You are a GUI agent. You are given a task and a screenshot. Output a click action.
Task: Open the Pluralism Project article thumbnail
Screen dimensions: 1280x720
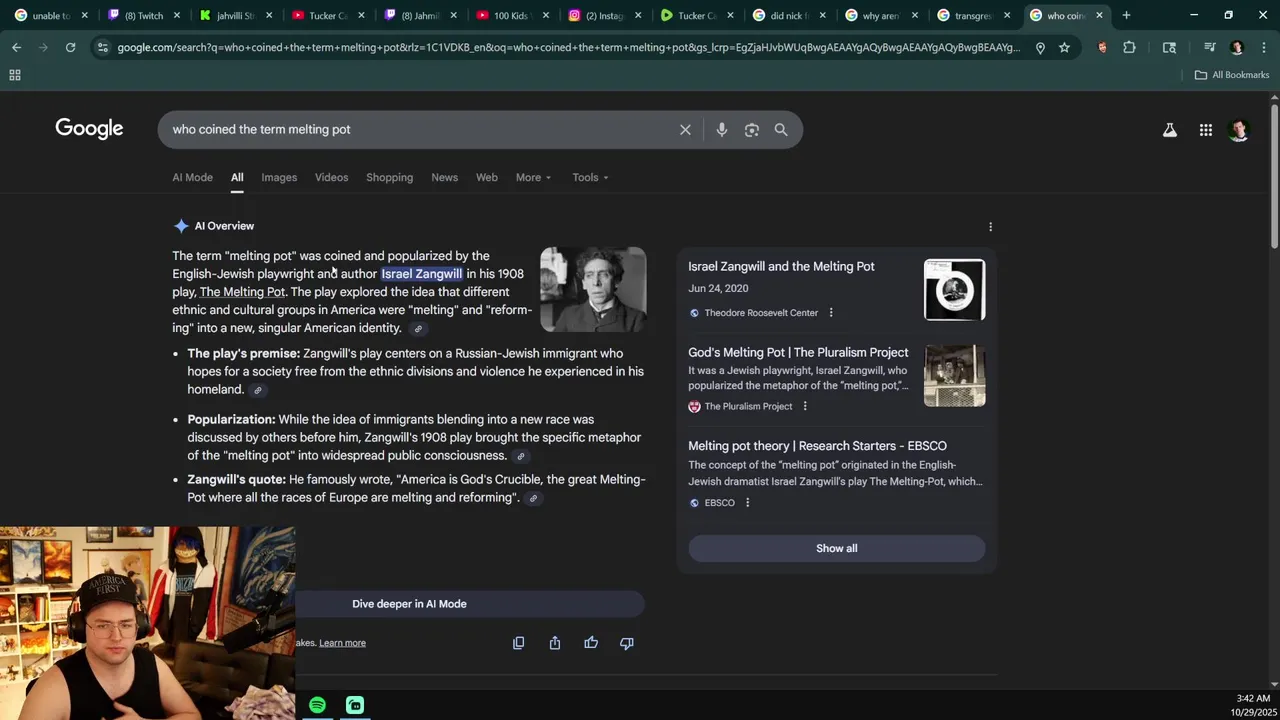pyautogui.click(x=954, y=376)
